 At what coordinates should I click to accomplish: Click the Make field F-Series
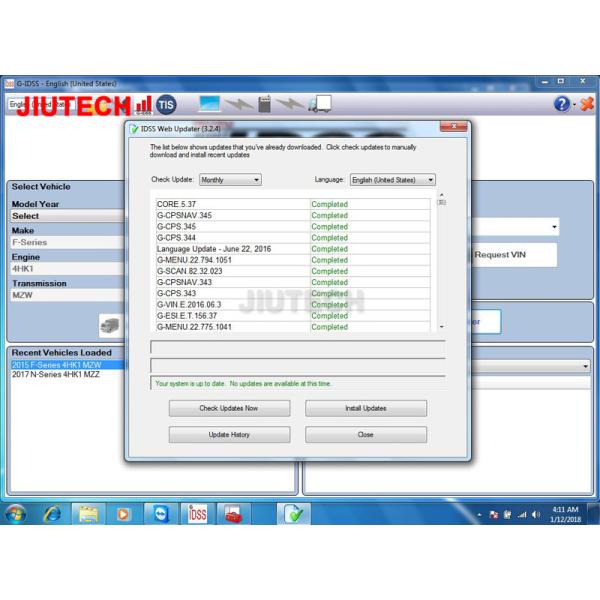pyautogui.click(x=68, y=242)
